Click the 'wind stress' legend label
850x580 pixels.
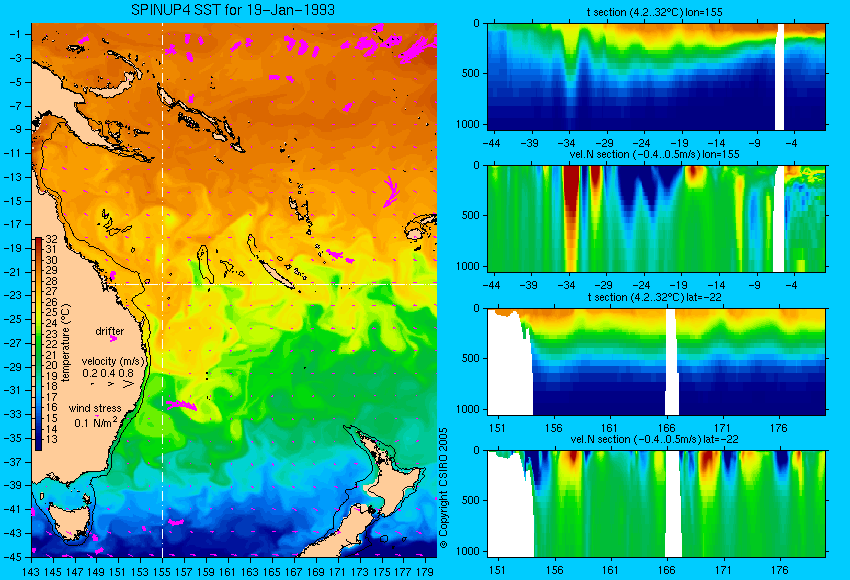[x=95, y=408]
